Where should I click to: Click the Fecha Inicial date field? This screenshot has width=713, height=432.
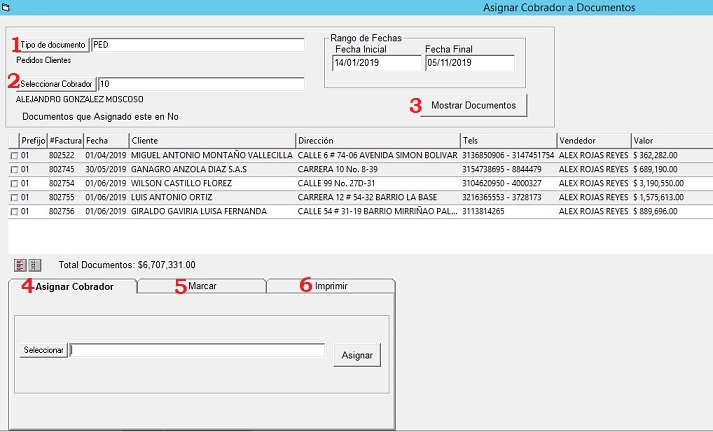[377, 62]
